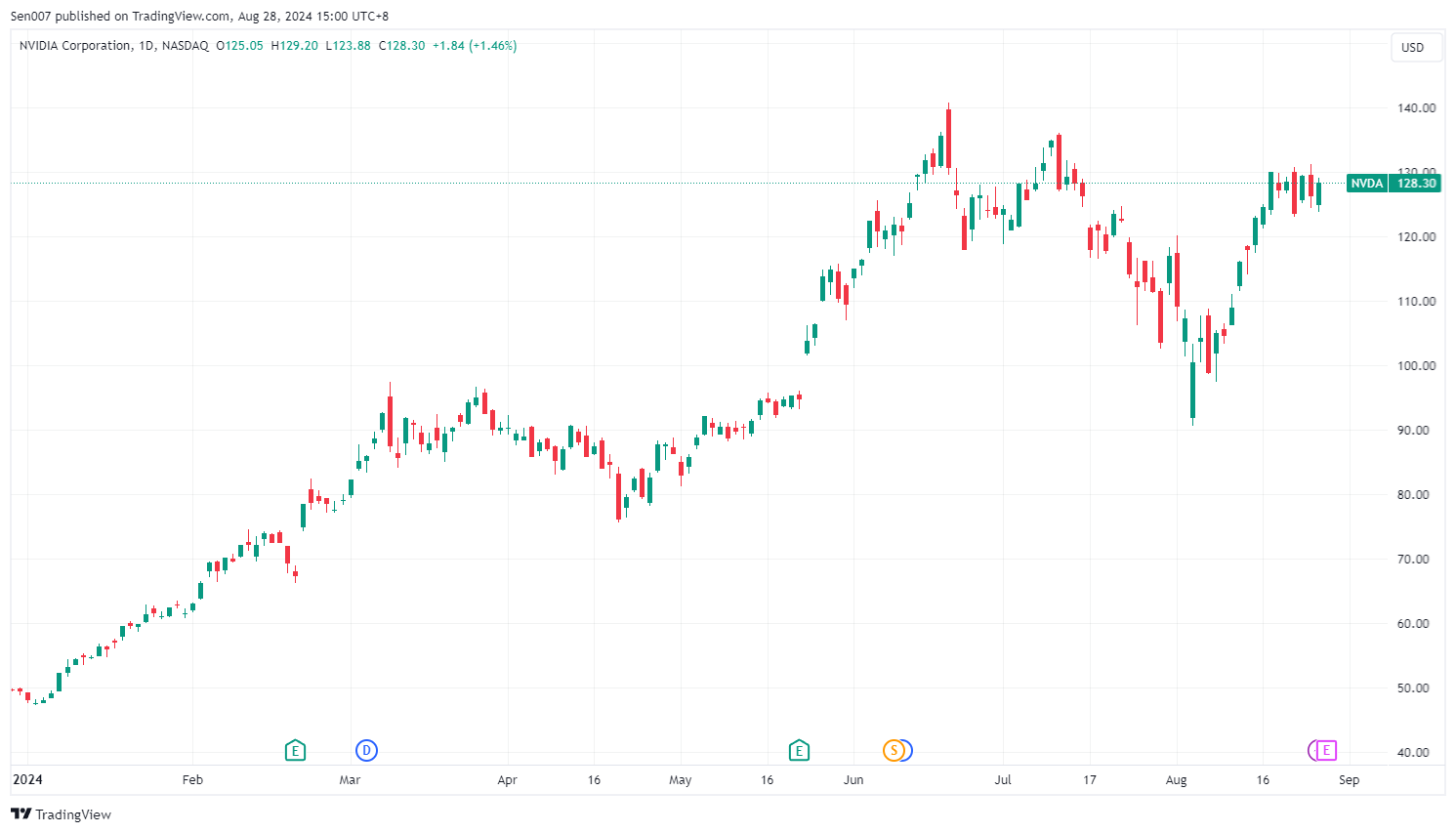This screenshot has height=833, width=1456.
Task: Click the 100.00 price axis label
Action: 1416,365
